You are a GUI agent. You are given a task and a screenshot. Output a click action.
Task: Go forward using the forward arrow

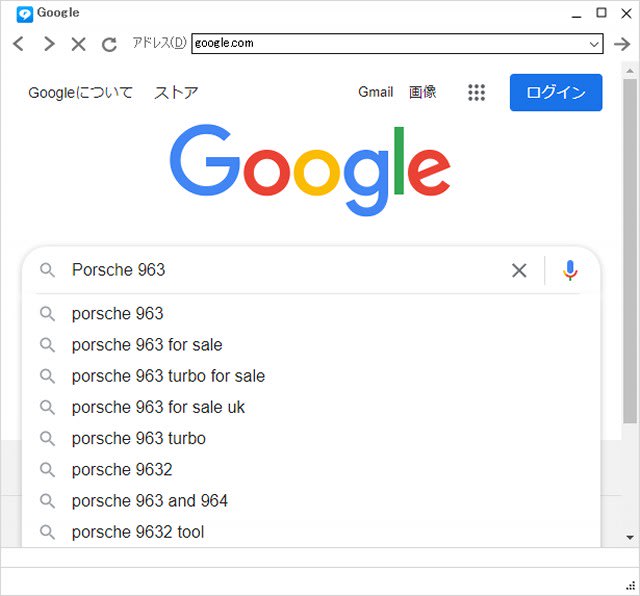tap(49, 44)
